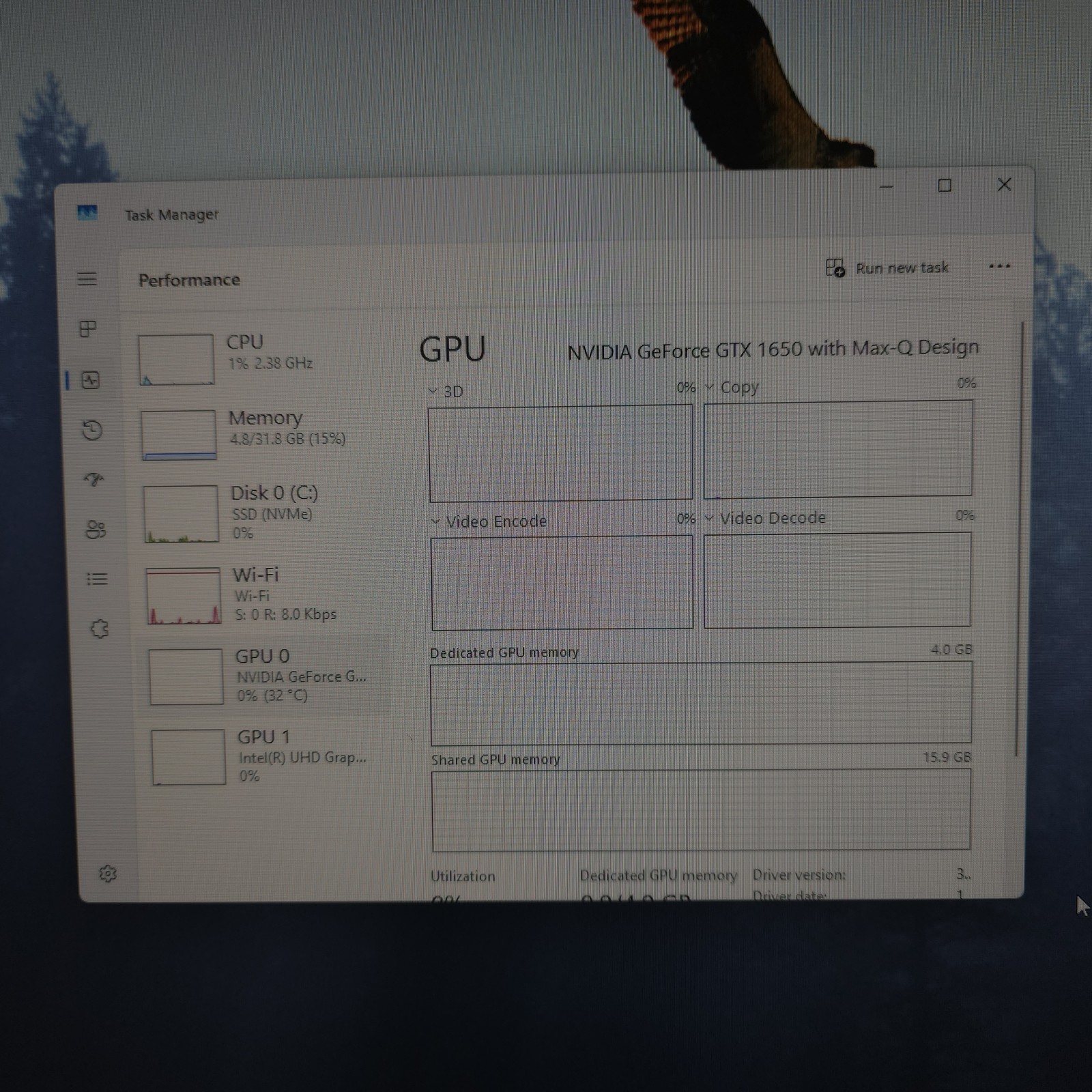
Task: Minimize the Task Manager window
Action: [x=886, y=186]
